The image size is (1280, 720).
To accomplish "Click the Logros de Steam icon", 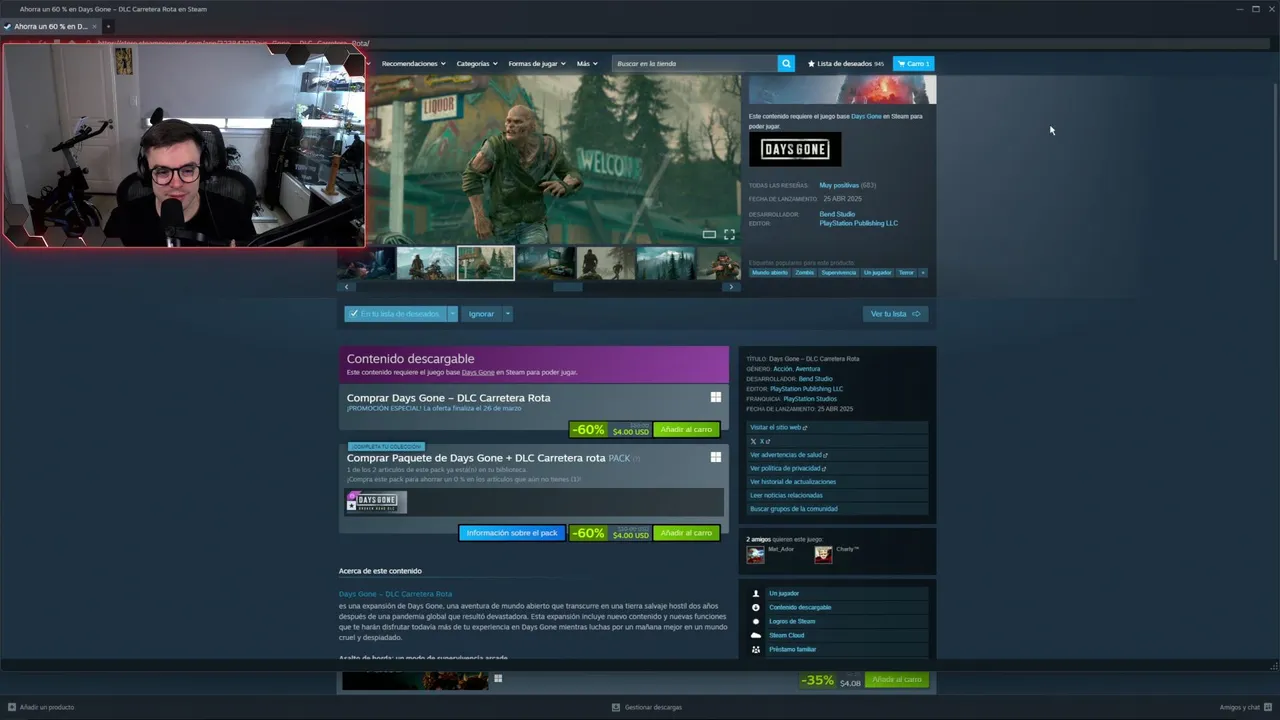I will [x=756, y=621].
